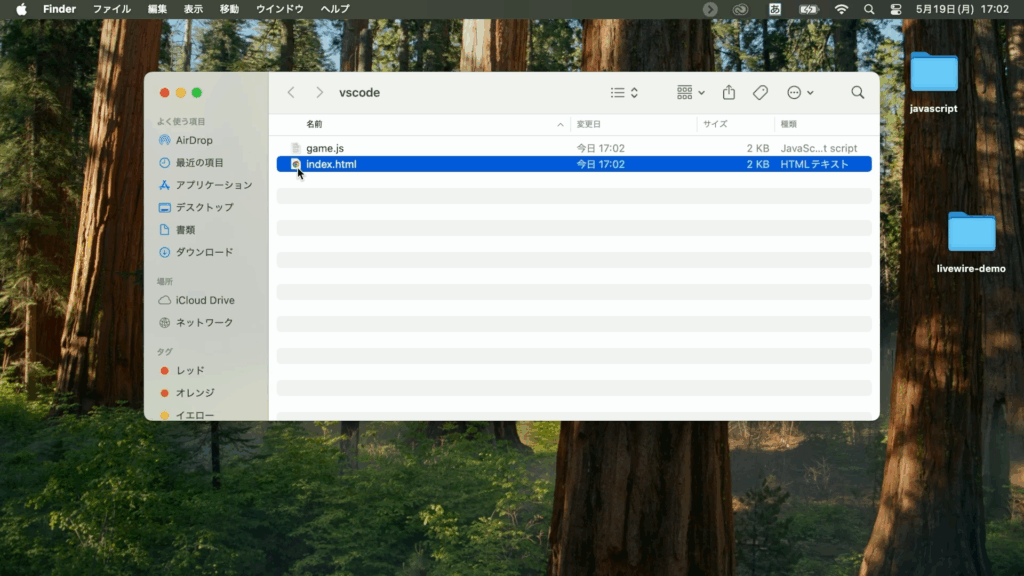
Task: Click the share icon in toolbar
Action: [729, 92]
